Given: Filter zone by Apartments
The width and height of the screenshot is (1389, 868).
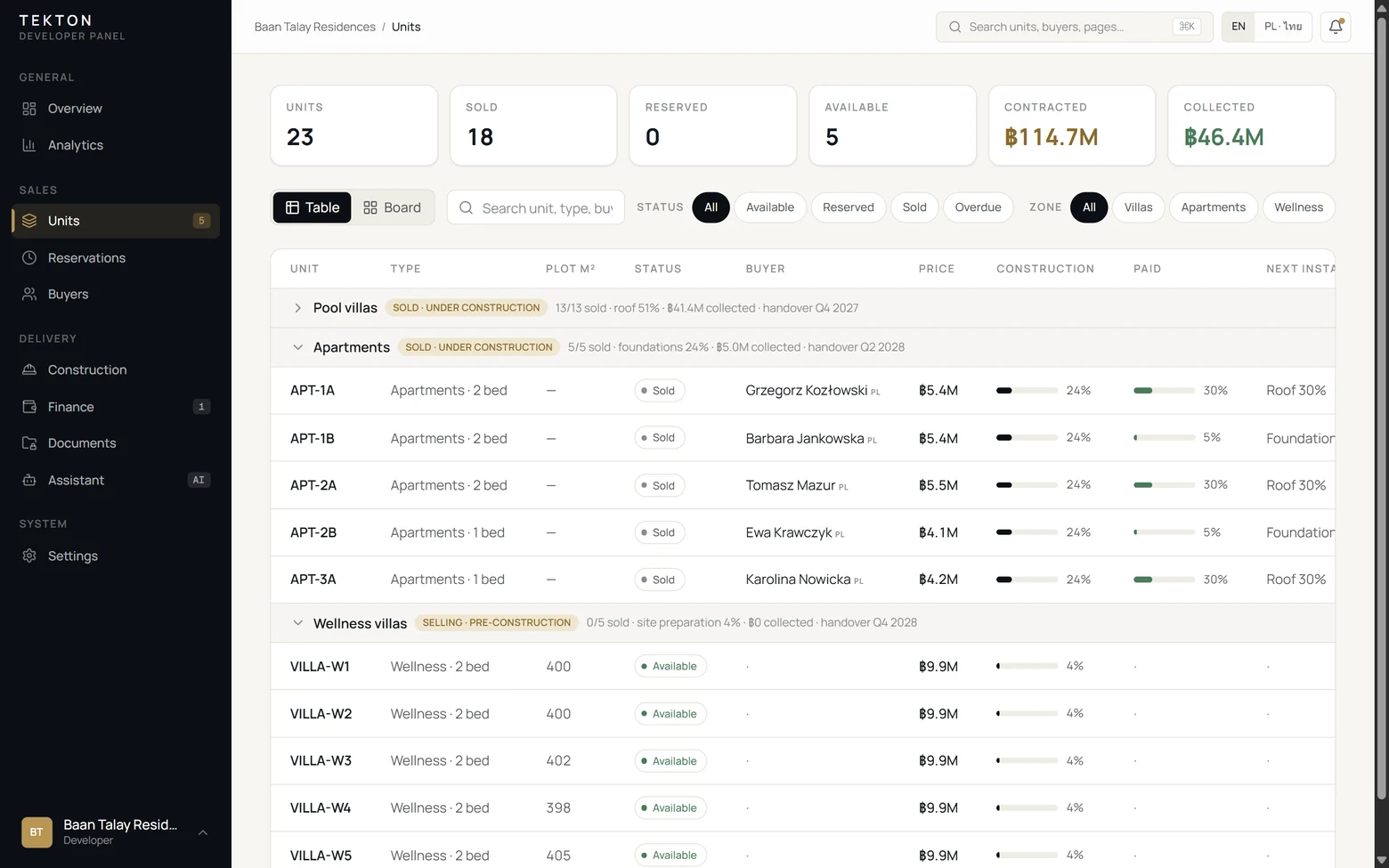Looking at the screenshot, I should tap(1214, 207).
